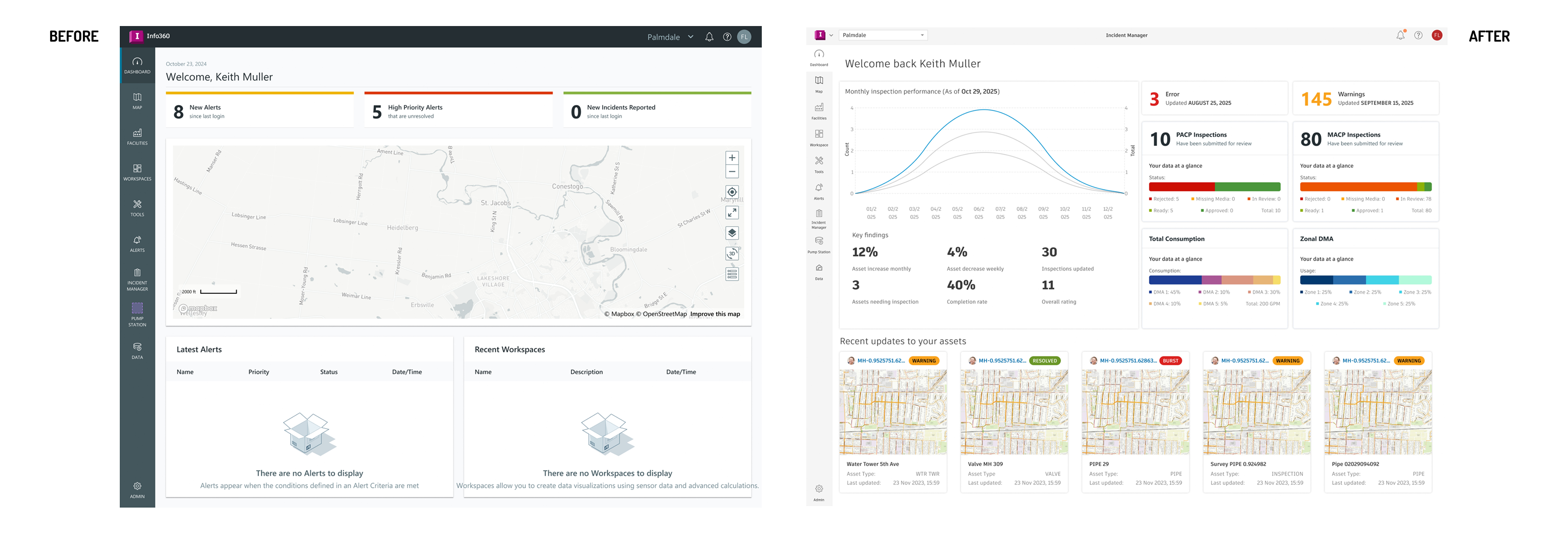Select Workspaces in the dark sidebar

138,172
